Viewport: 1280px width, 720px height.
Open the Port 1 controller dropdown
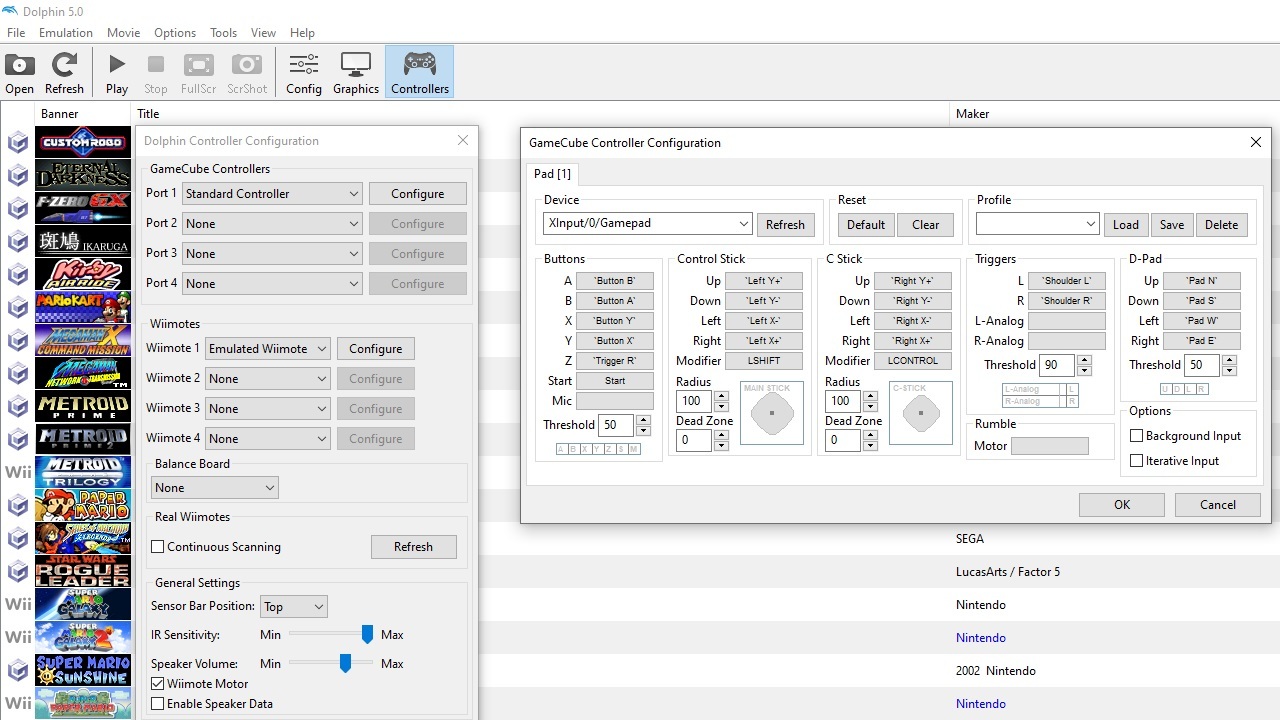pos(272,194)
